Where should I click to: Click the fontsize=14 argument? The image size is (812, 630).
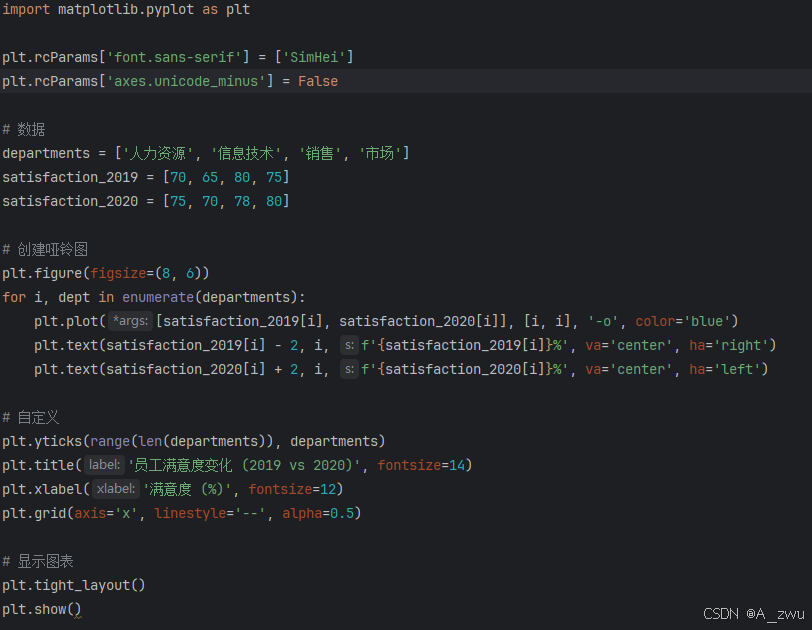(x=421, y=465)
